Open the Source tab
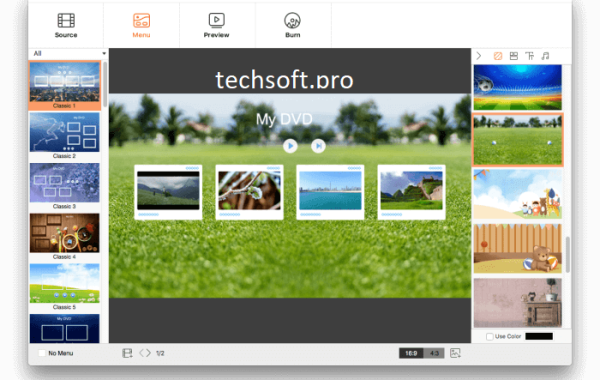 point(66,25)
